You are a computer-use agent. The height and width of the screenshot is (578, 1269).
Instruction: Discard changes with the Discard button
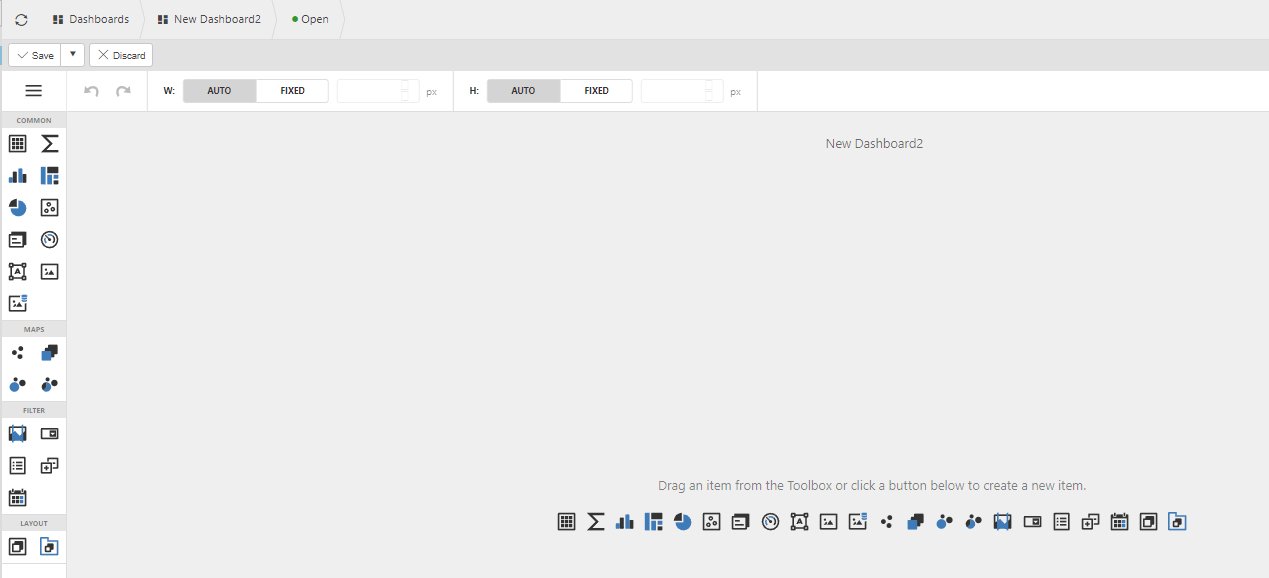pos(121,55)
